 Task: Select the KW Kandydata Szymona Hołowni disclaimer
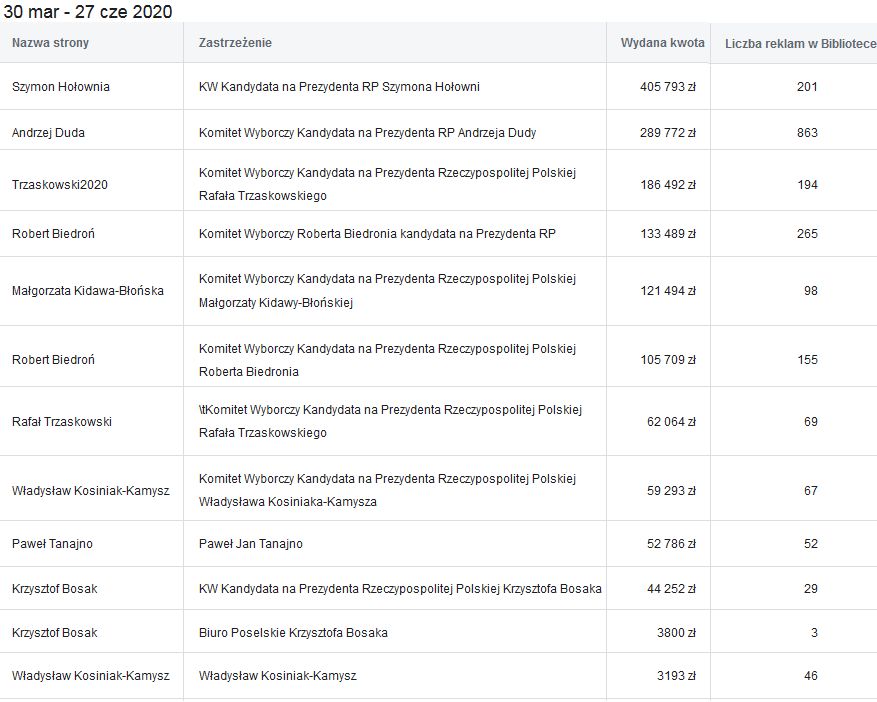(339, 87)
